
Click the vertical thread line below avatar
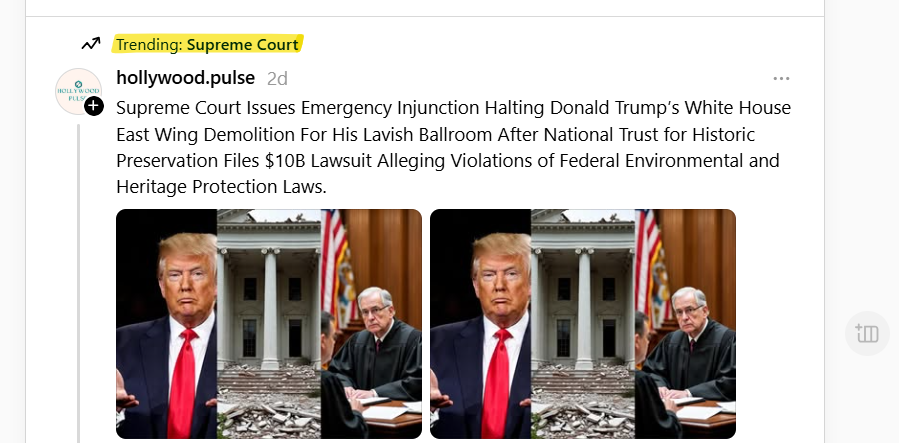tap(79, 283)
